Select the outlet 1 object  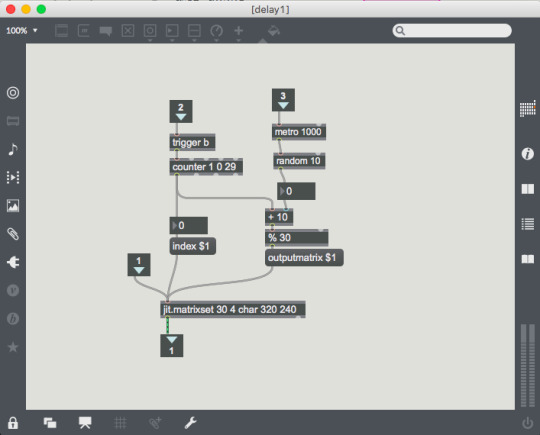click(x=172, y=345)
